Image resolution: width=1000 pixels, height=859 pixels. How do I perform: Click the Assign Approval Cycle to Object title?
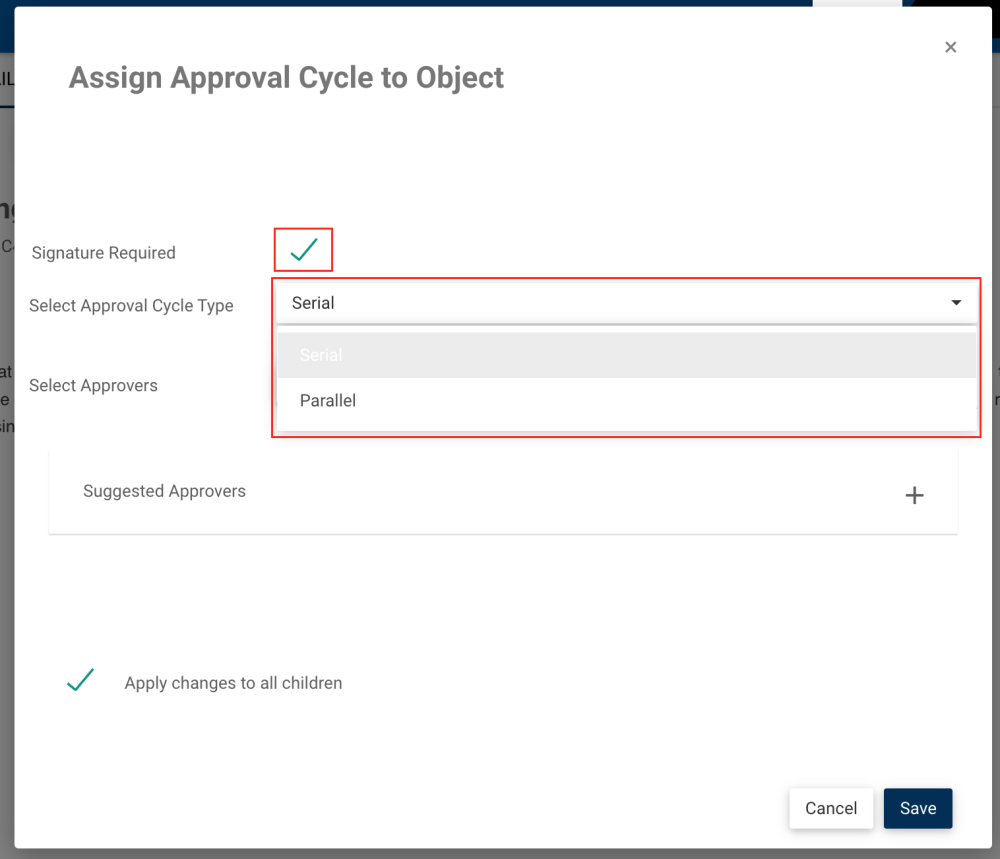[x=286, y=78]
